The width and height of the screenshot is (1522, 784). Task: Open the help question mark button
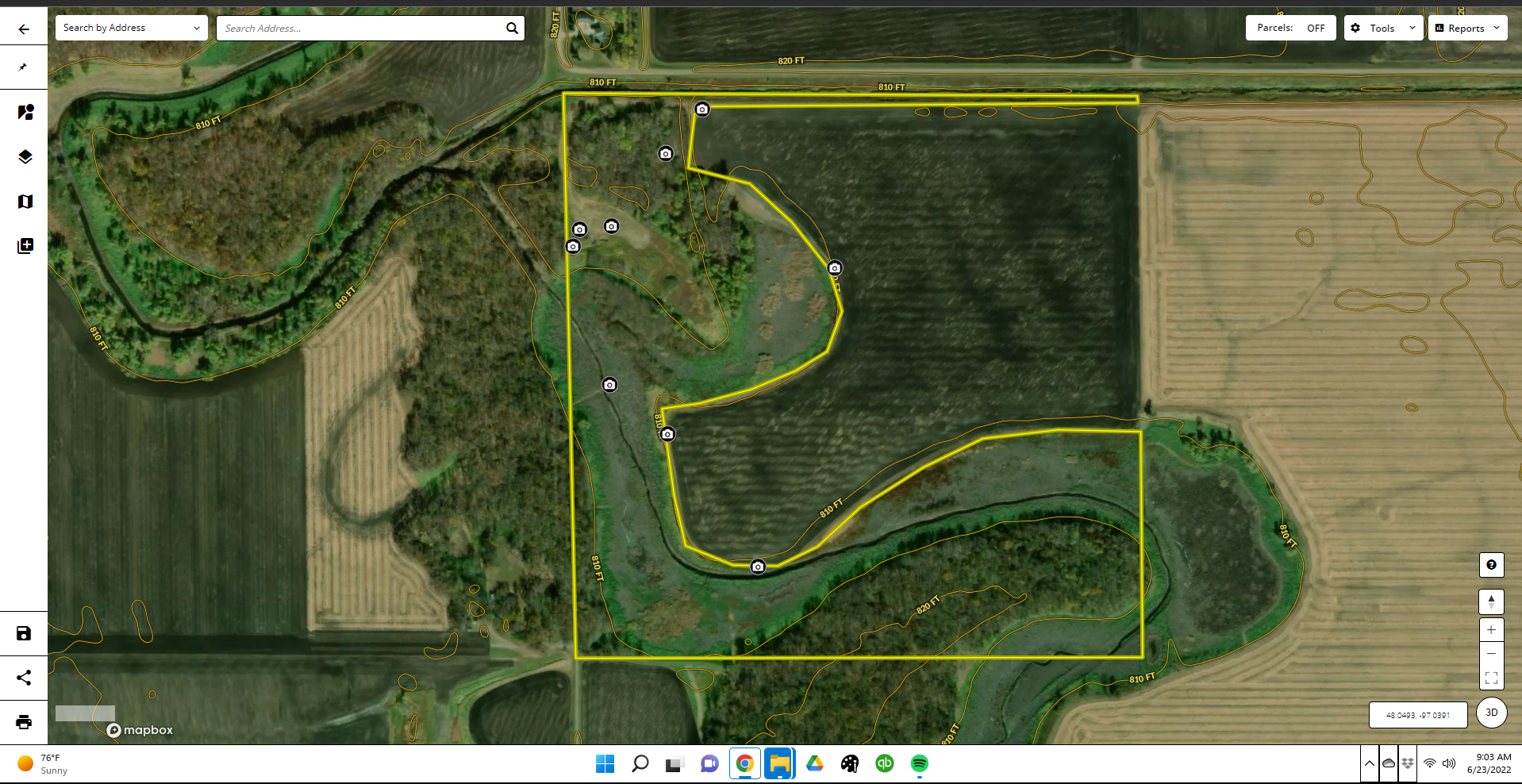pyautogui.click(x=1491, y=565)
